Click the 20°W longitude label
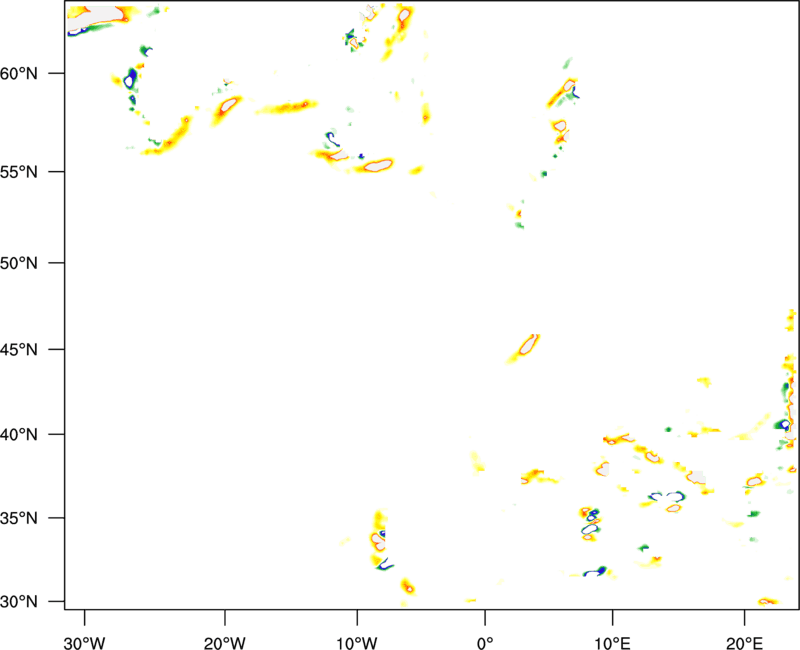This screenshot has width=800, height=650. point(225,643)
